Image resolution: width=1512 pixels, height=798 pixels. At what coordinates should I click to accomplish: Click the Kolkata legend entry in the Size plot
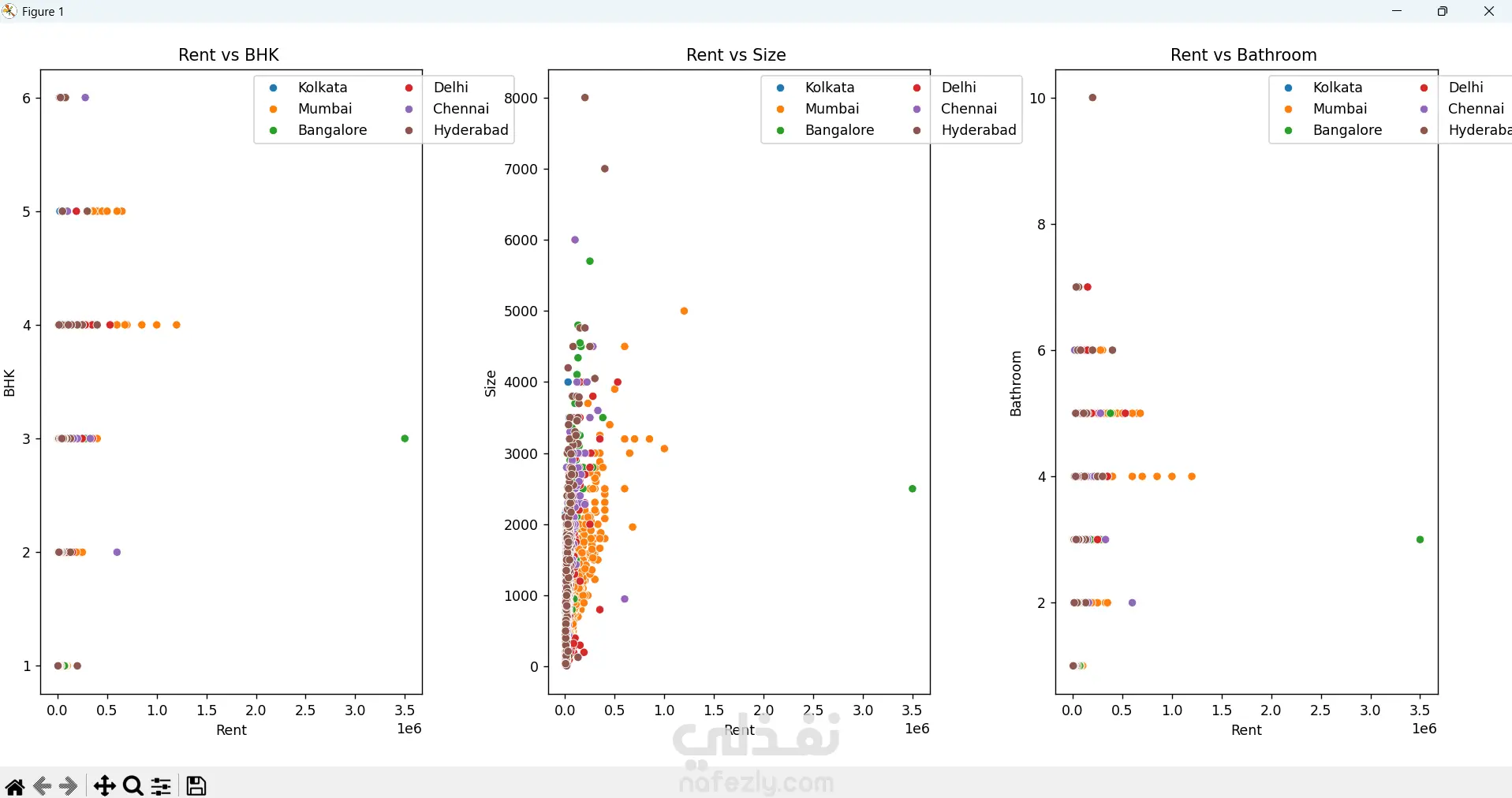click(816, 88)
